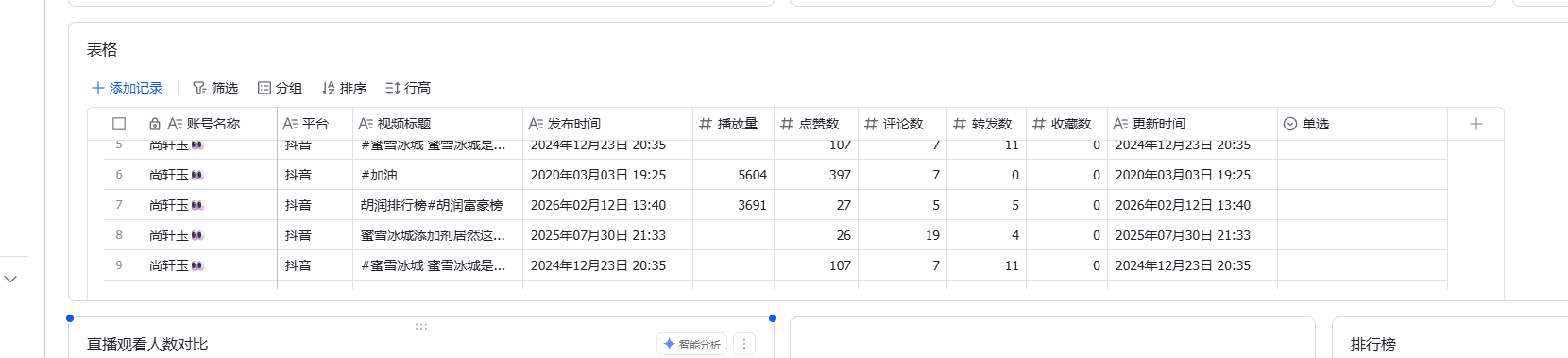Add a new column with plus icon

point(1476,124)
